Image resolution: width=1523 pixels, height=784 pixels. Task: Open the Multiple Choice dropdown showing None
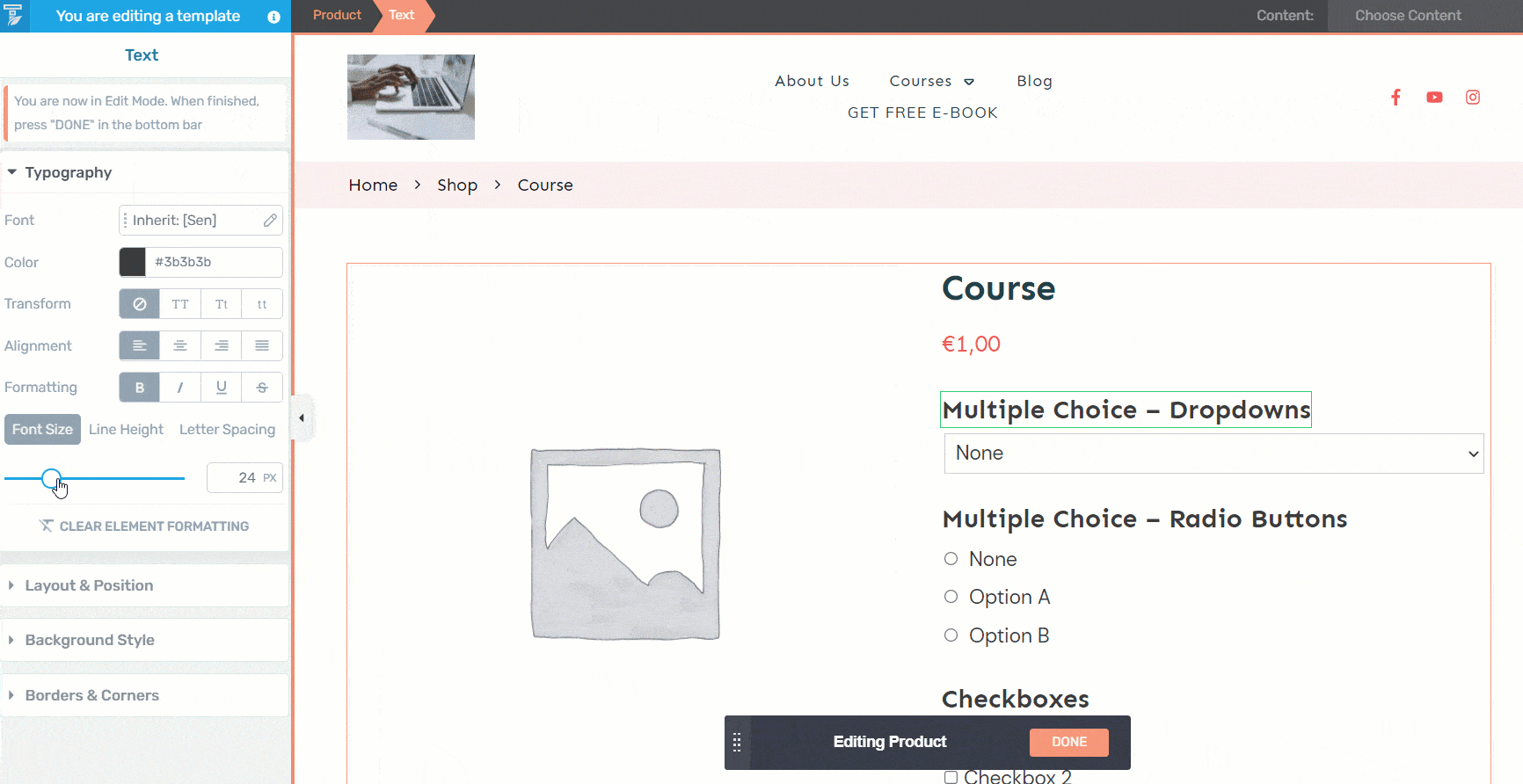tap(1213, 454)
